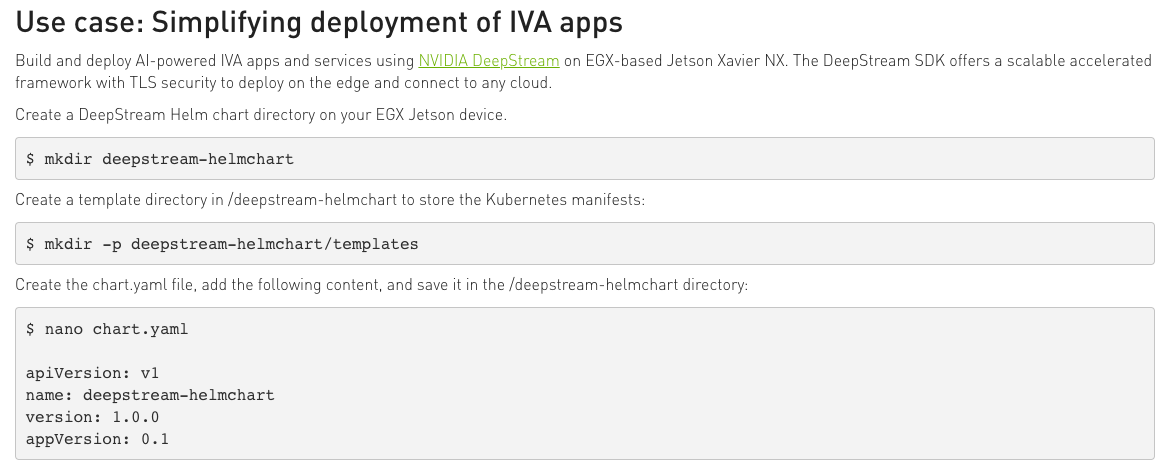Click the 'appVersion: 0.1' line

(97, 439)
